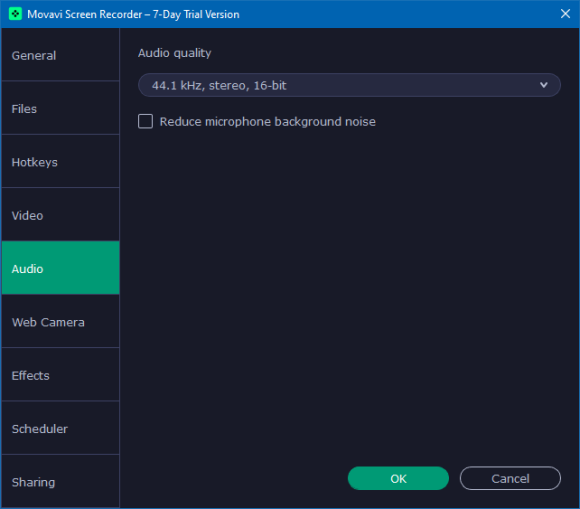Viewport: 580px width, 509px height.
Task: Open the Scheduler tab
Action: [61, 428]
